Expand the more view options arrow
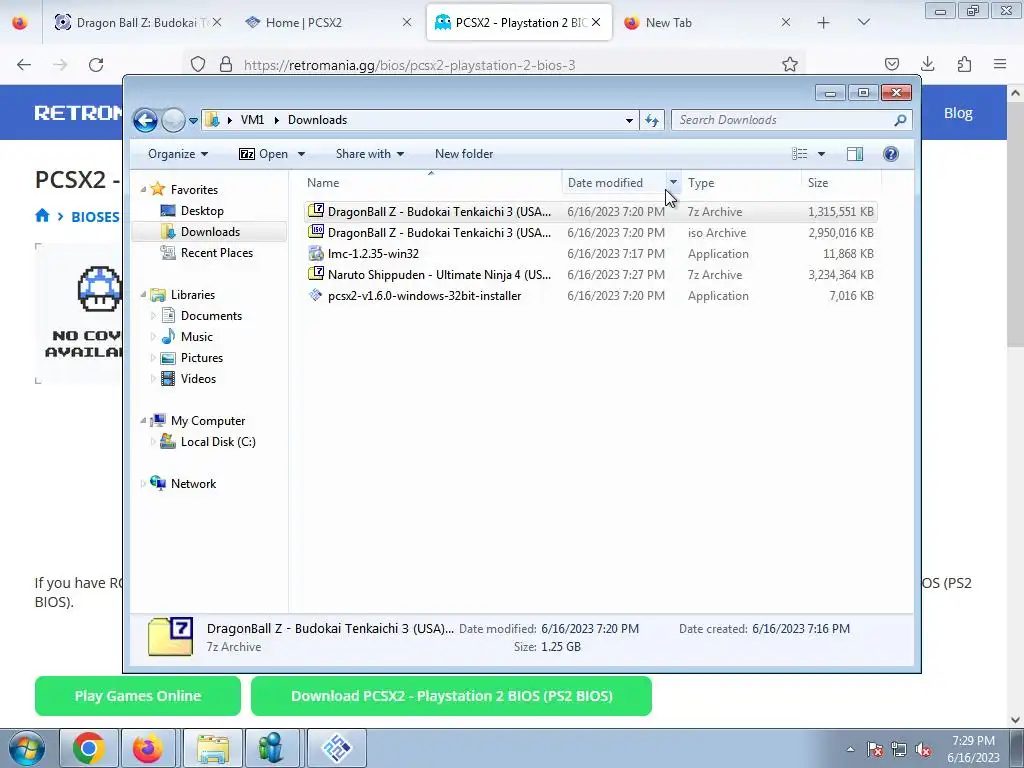 tap(822, 154)
